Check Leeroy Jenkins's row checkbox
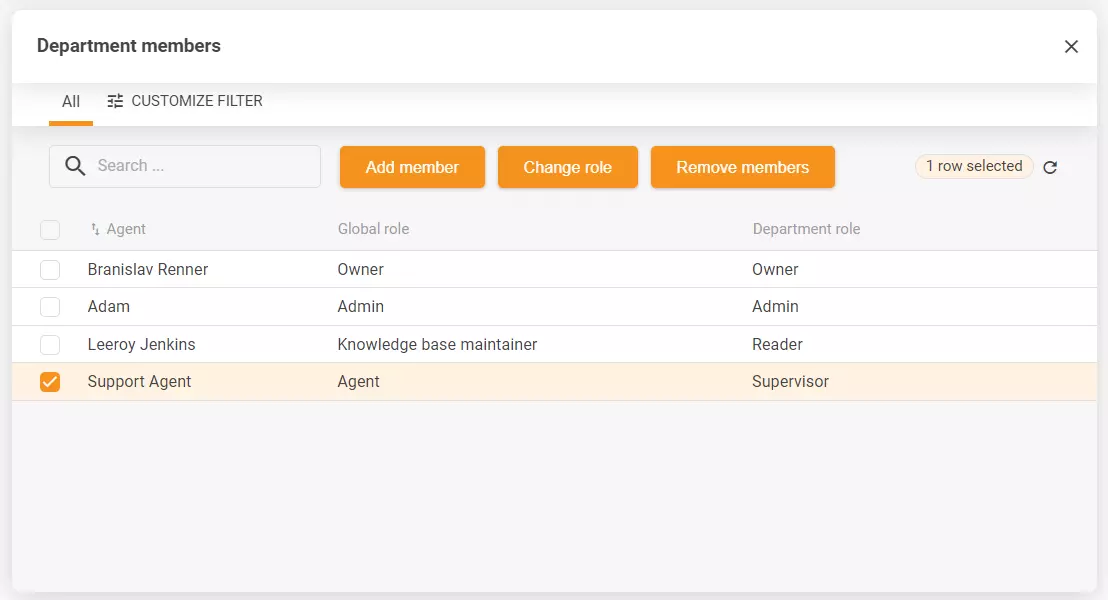The image size is (1108, 600). tap(50, 344)
